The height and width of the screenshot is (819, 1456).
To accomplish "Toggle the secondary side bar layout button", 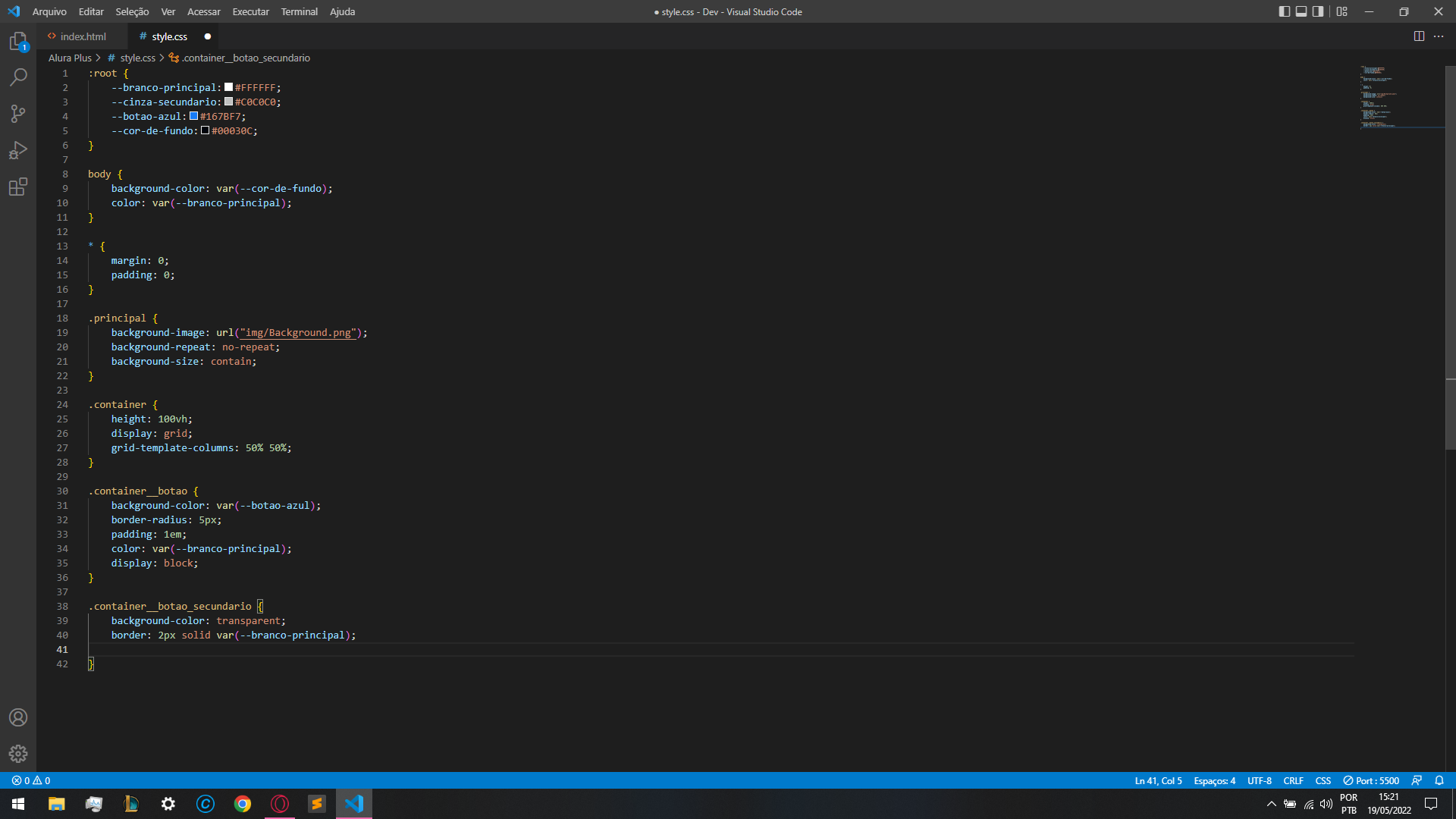I will point(1318,11).
